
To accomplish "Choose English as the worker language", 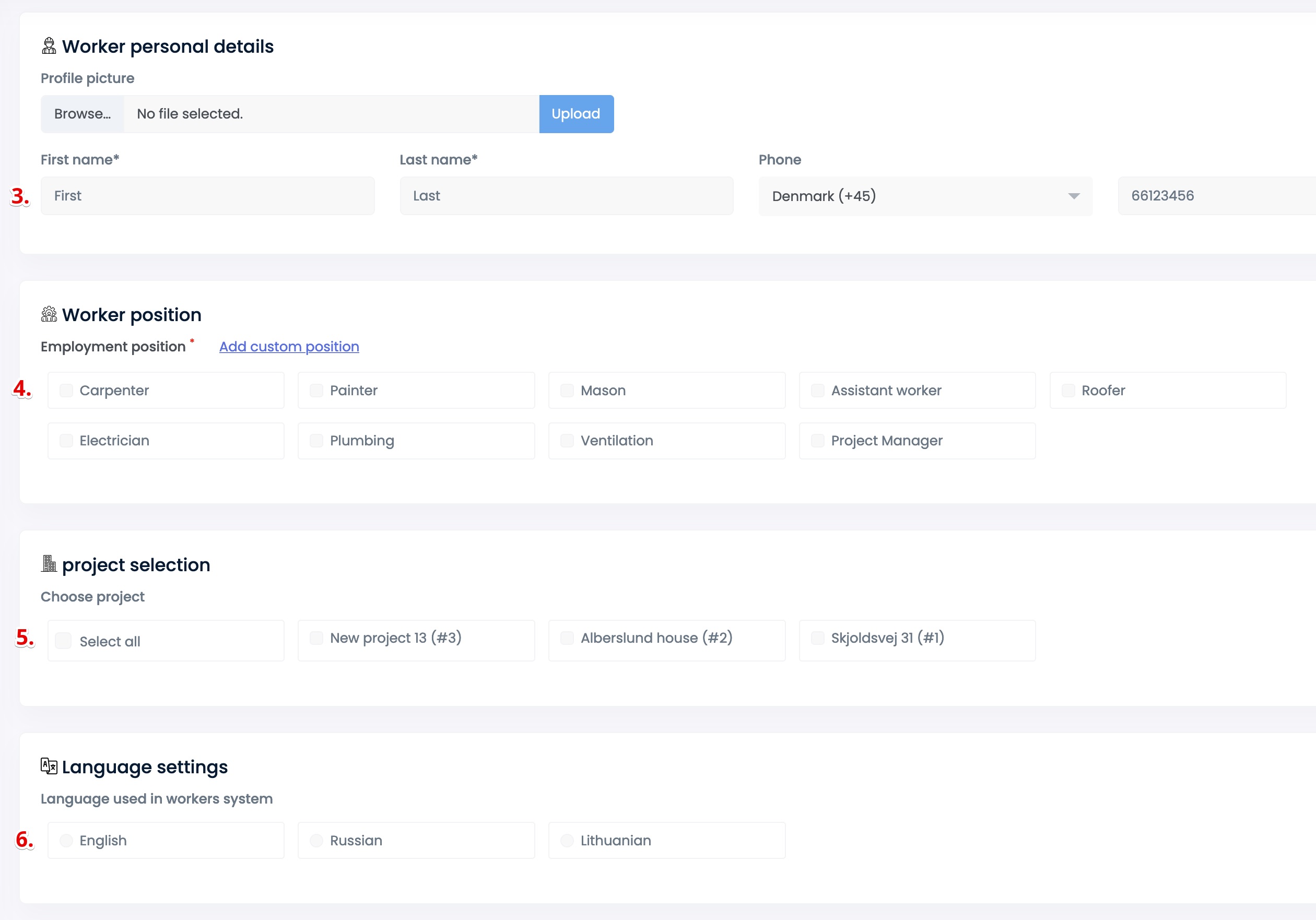I will pyautogui.click(x=66, y=840).
